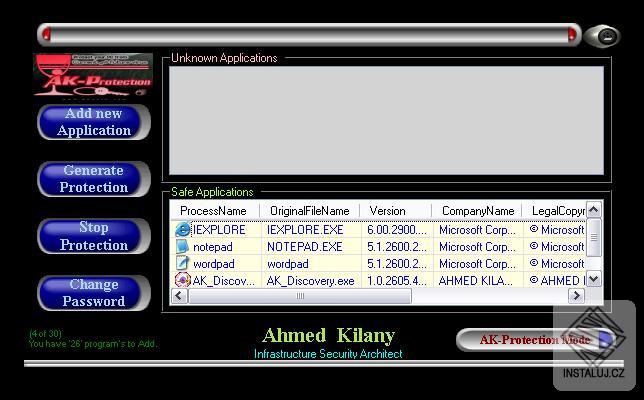This screenshot has height=400, width=644.
Task: Click the safe list vertical scroll down arrow
Action: pyautogui.click(x=594, y=279)
